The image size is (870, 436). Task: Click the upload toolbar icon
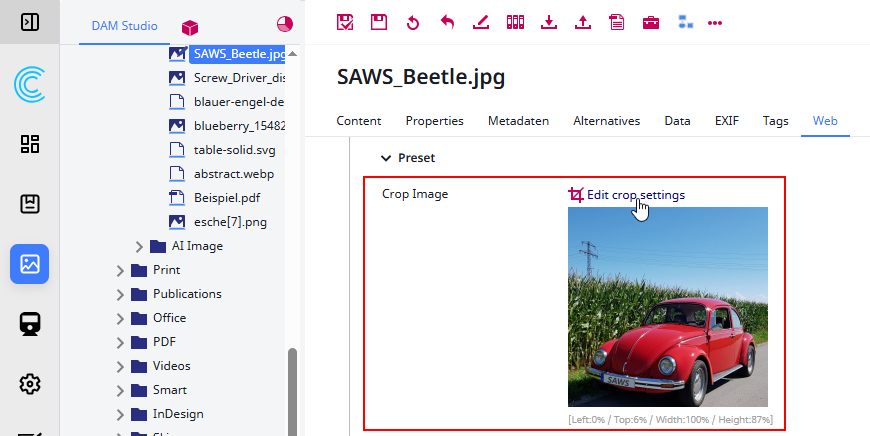(x=583, y=23)
